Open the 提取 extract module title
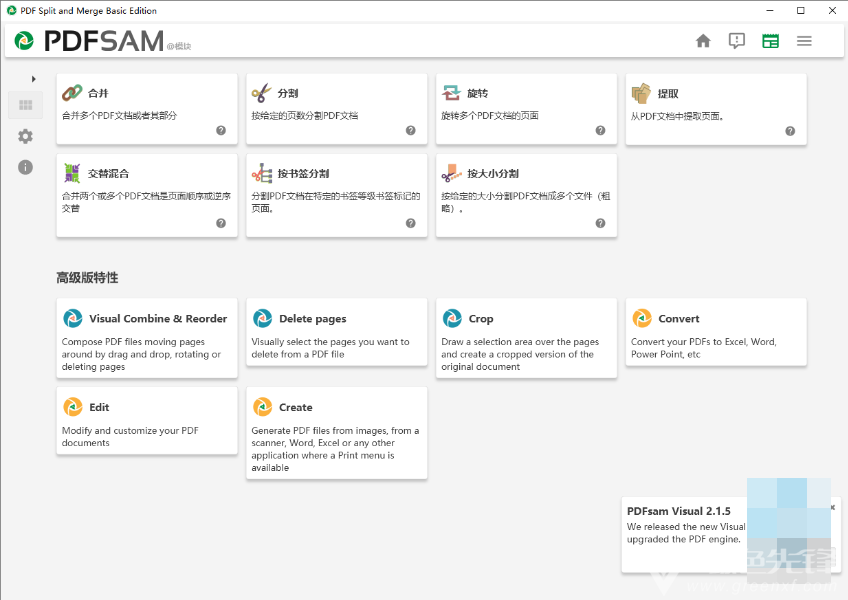This screenshot has height=600, width=848. (668, 94)
